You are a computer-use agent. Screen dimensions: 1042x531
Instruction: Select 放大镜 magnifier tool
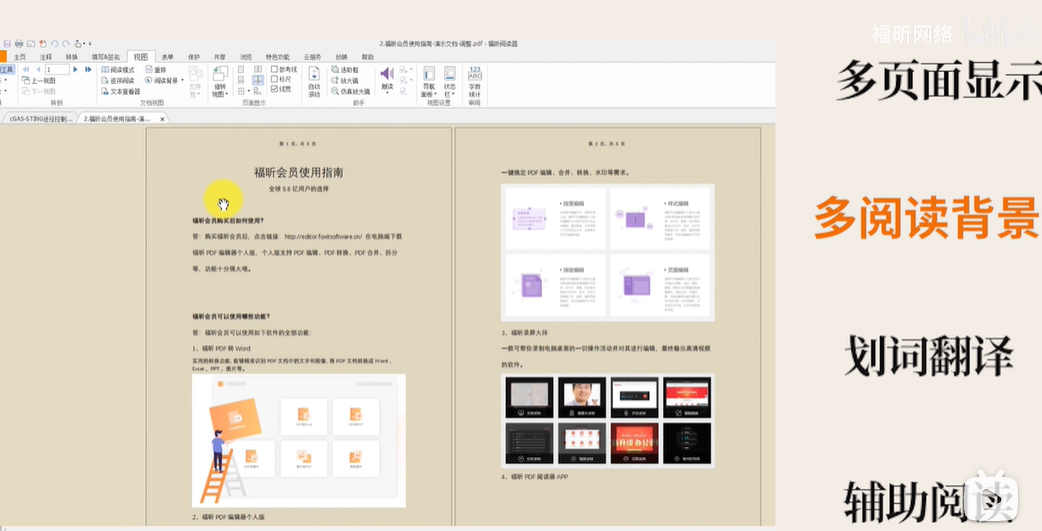pos(345,80)
